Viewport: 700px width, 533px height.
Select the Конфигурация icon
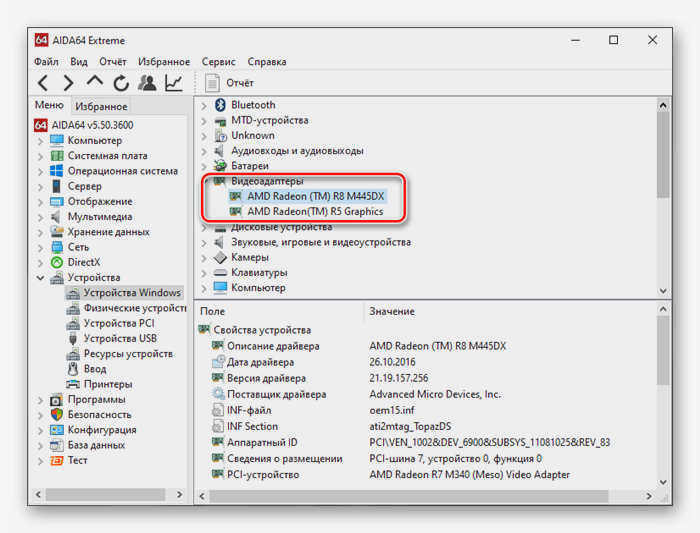[57, 430]
